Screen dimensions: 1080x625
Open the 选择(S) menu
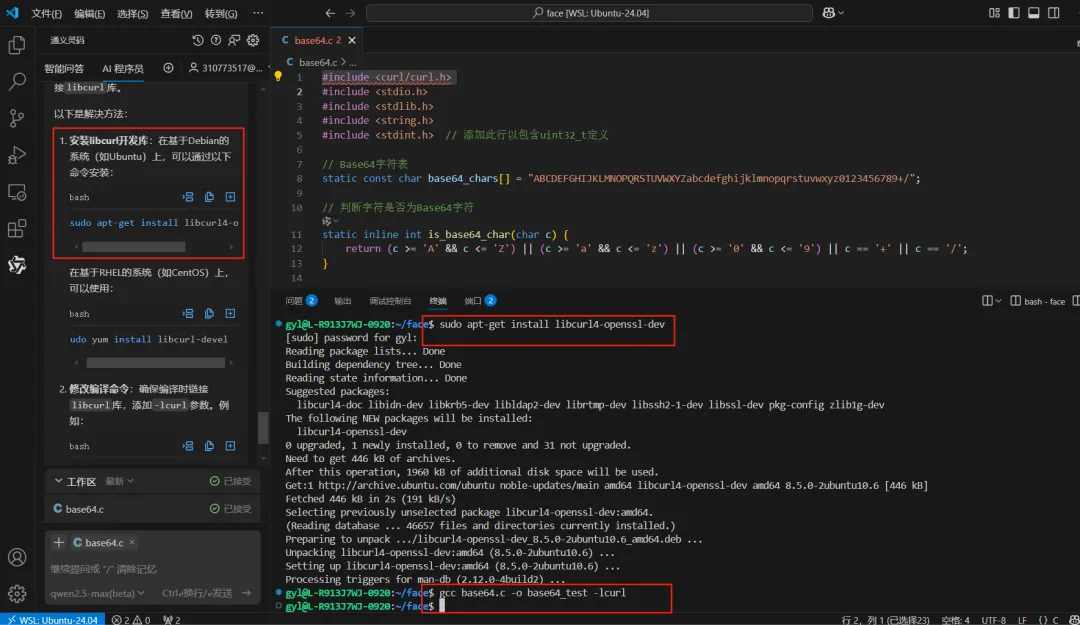[132, 14]
